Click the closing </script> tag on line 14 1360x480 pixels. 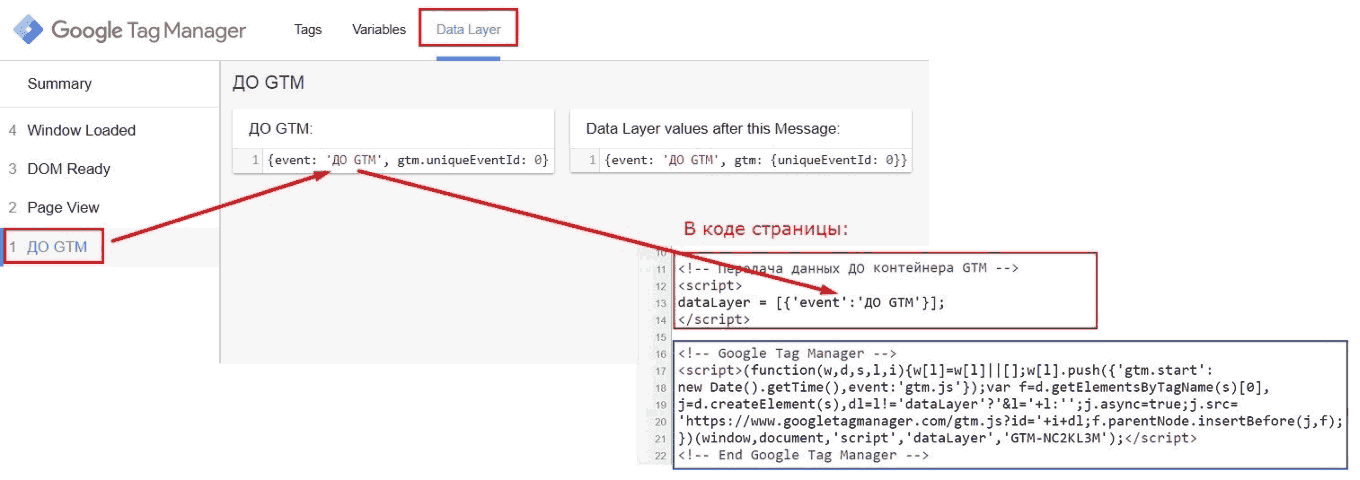click(x=714, y=319)
